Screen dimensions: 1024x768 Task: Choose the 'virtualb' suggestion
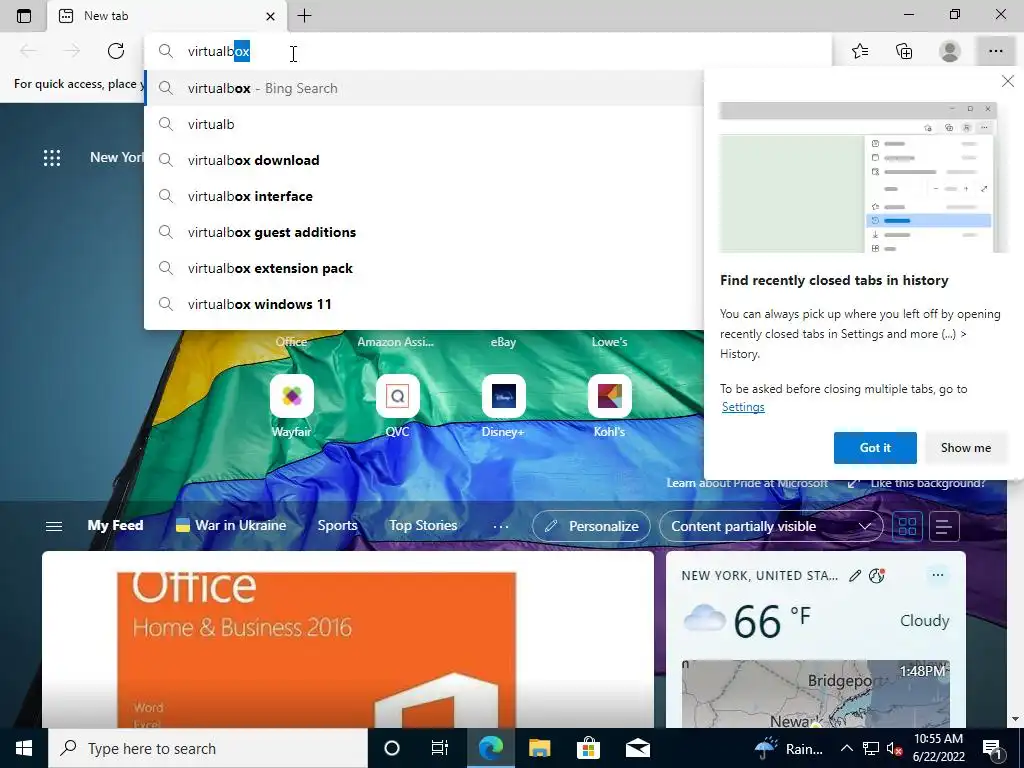coord(424,124)
